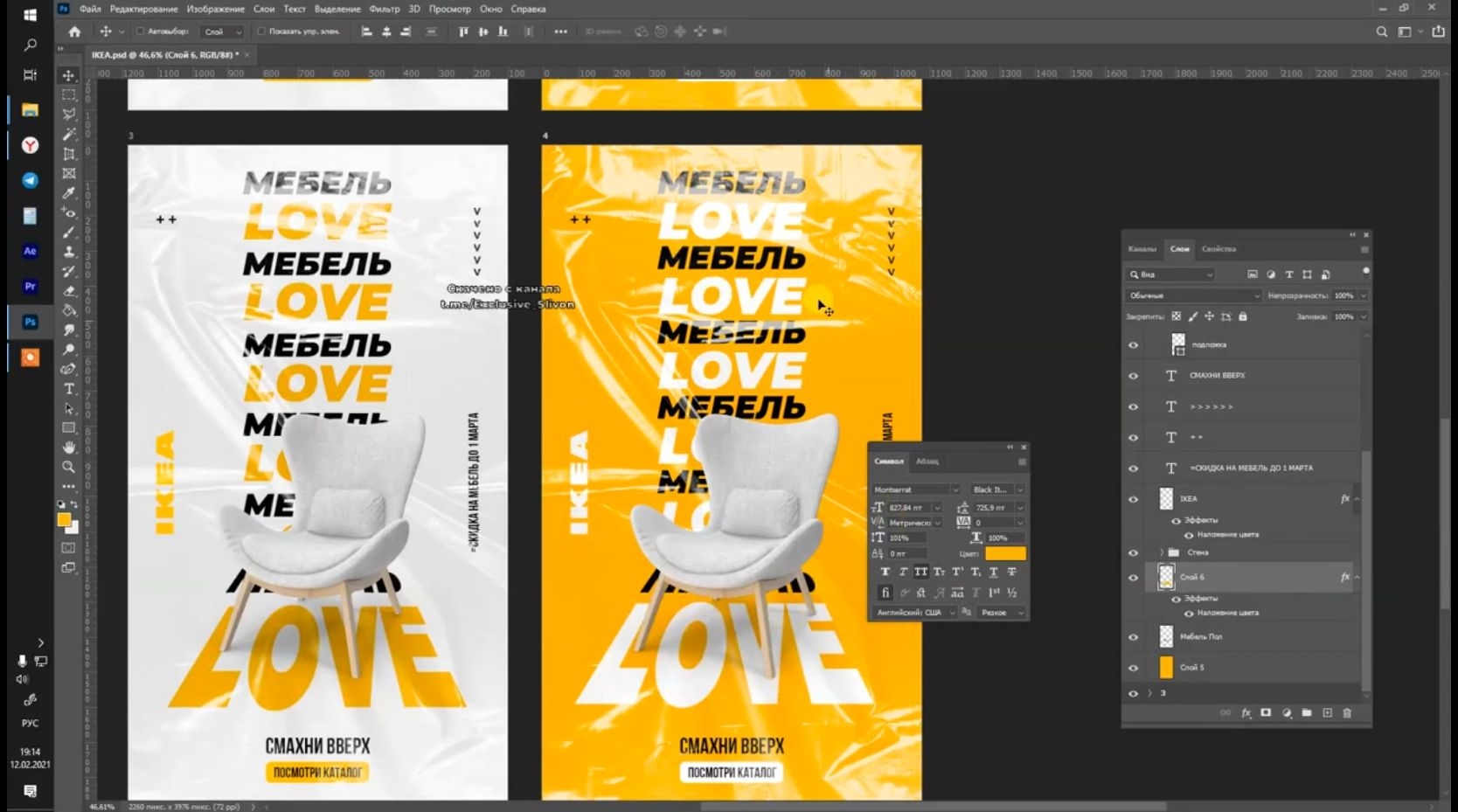Select the Clone Stamp tool

click(68, 252)
